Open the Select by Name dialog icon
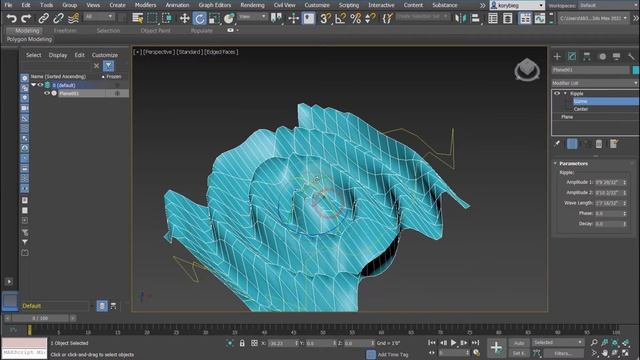640x360 pixels. [x=138, y=18]
